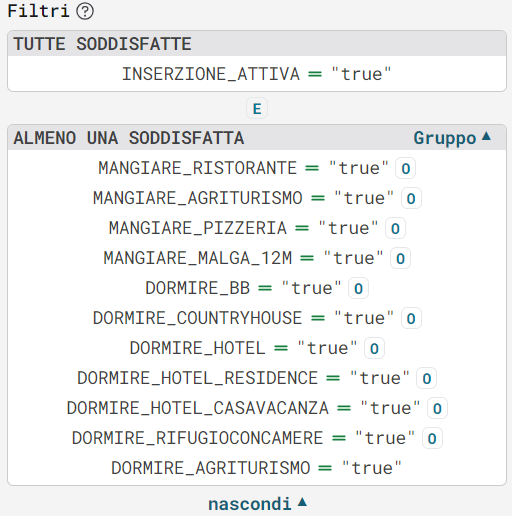Image resolution: width=512 pixels, height=516 pixels.
Task: Click the O badge next to MANGIARE_MALGA_12M
Action: [x=400, y=258]
